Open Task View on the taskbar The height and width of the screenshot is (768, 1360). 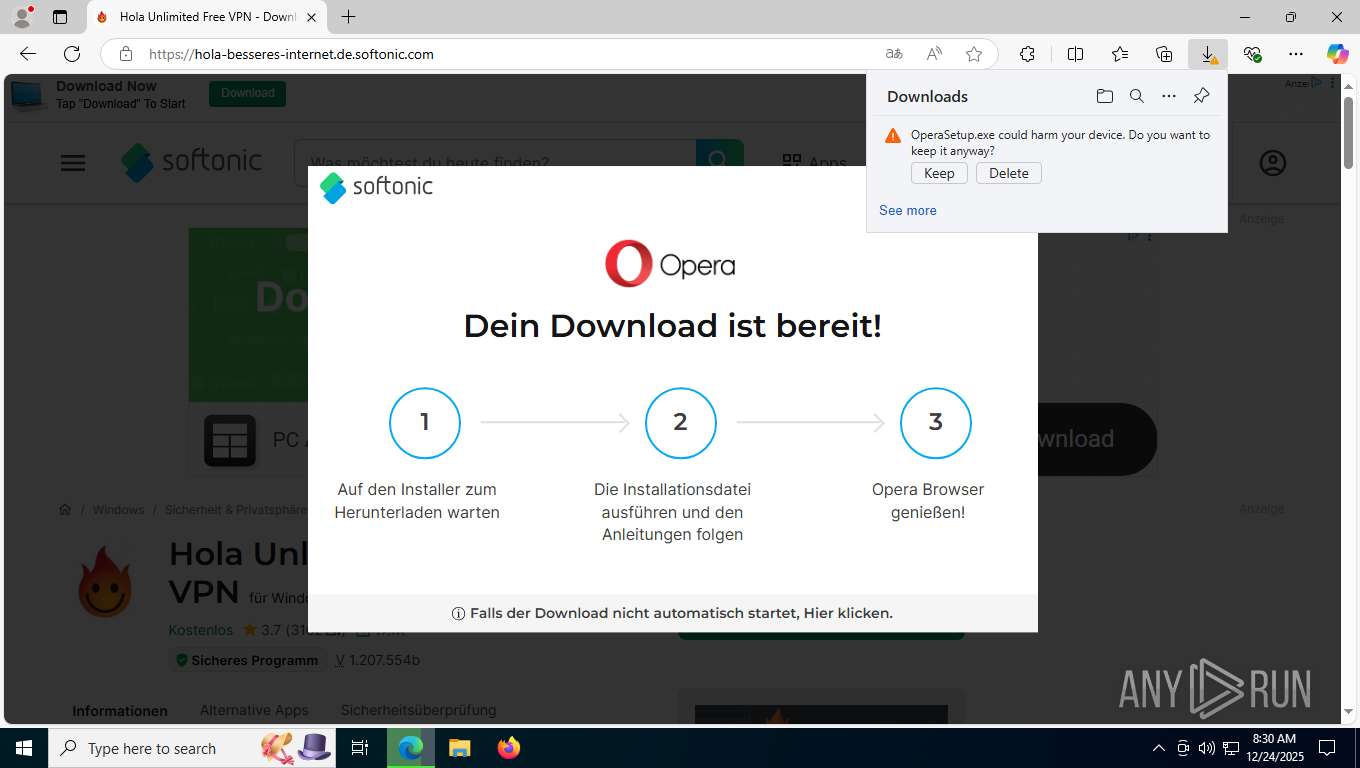pos(360,748)
